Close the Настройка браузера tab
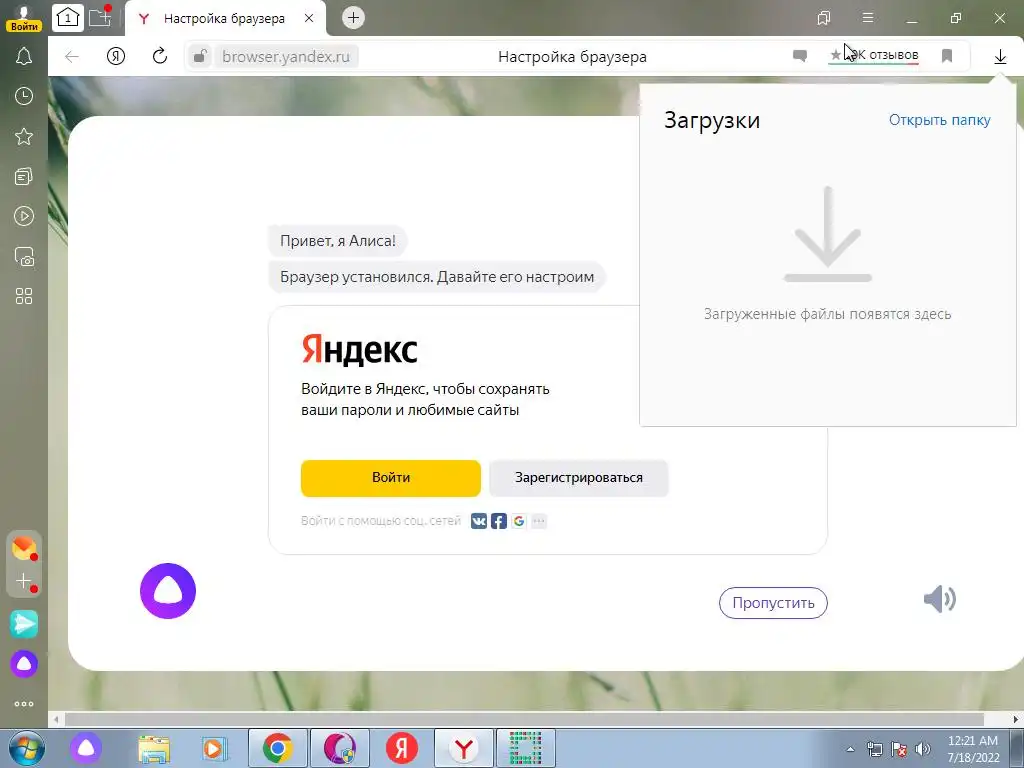 (309, 18)
